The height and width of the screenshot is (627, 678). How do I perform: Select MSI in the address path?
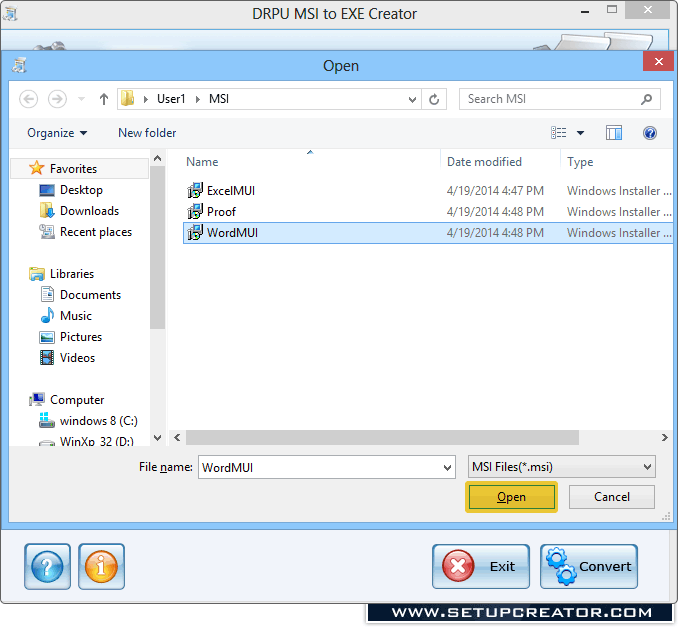click(x=219, y=99)
